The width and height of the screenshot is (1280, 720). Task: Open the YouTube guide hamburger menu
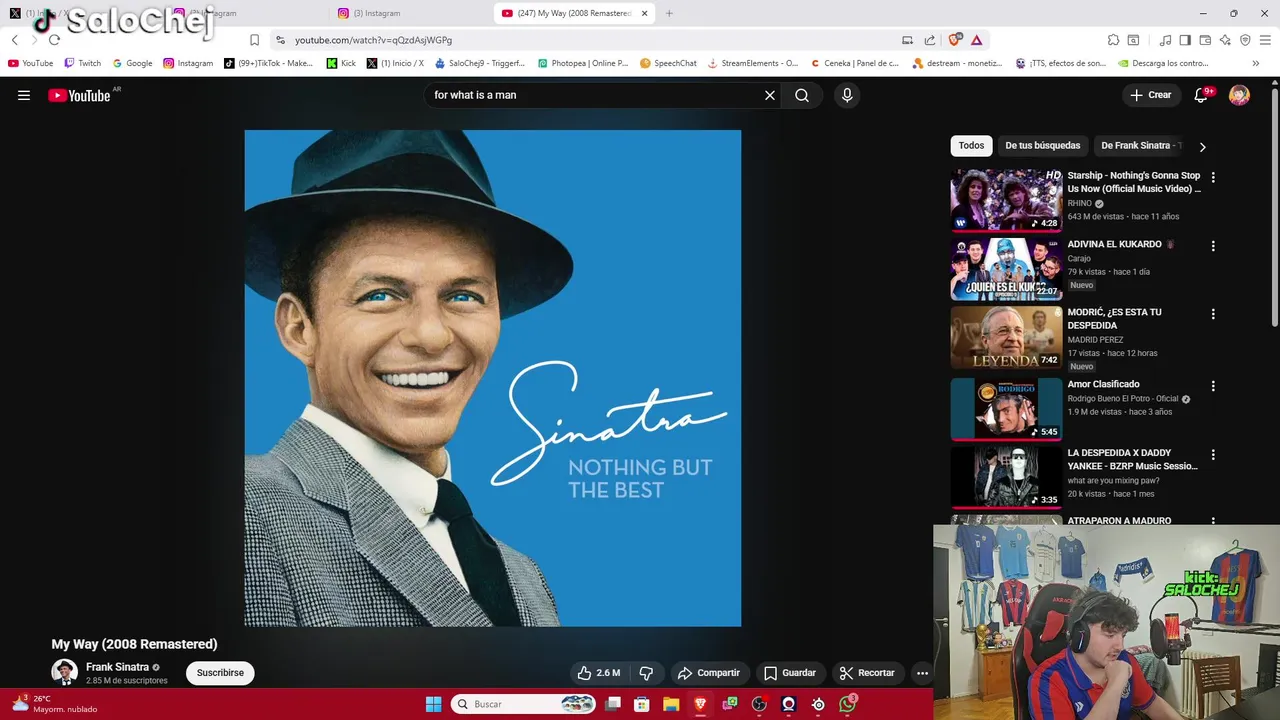point(24,95)
